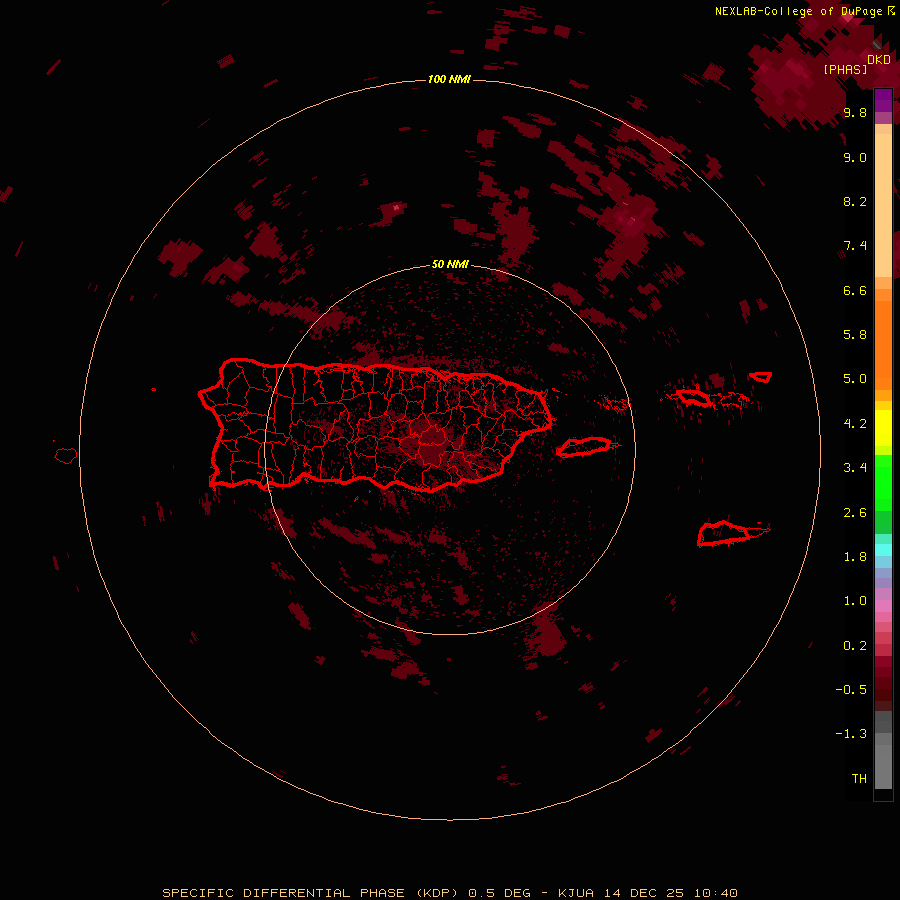
Task: Select the -1.3 scale label
Action: coord(851,734)
